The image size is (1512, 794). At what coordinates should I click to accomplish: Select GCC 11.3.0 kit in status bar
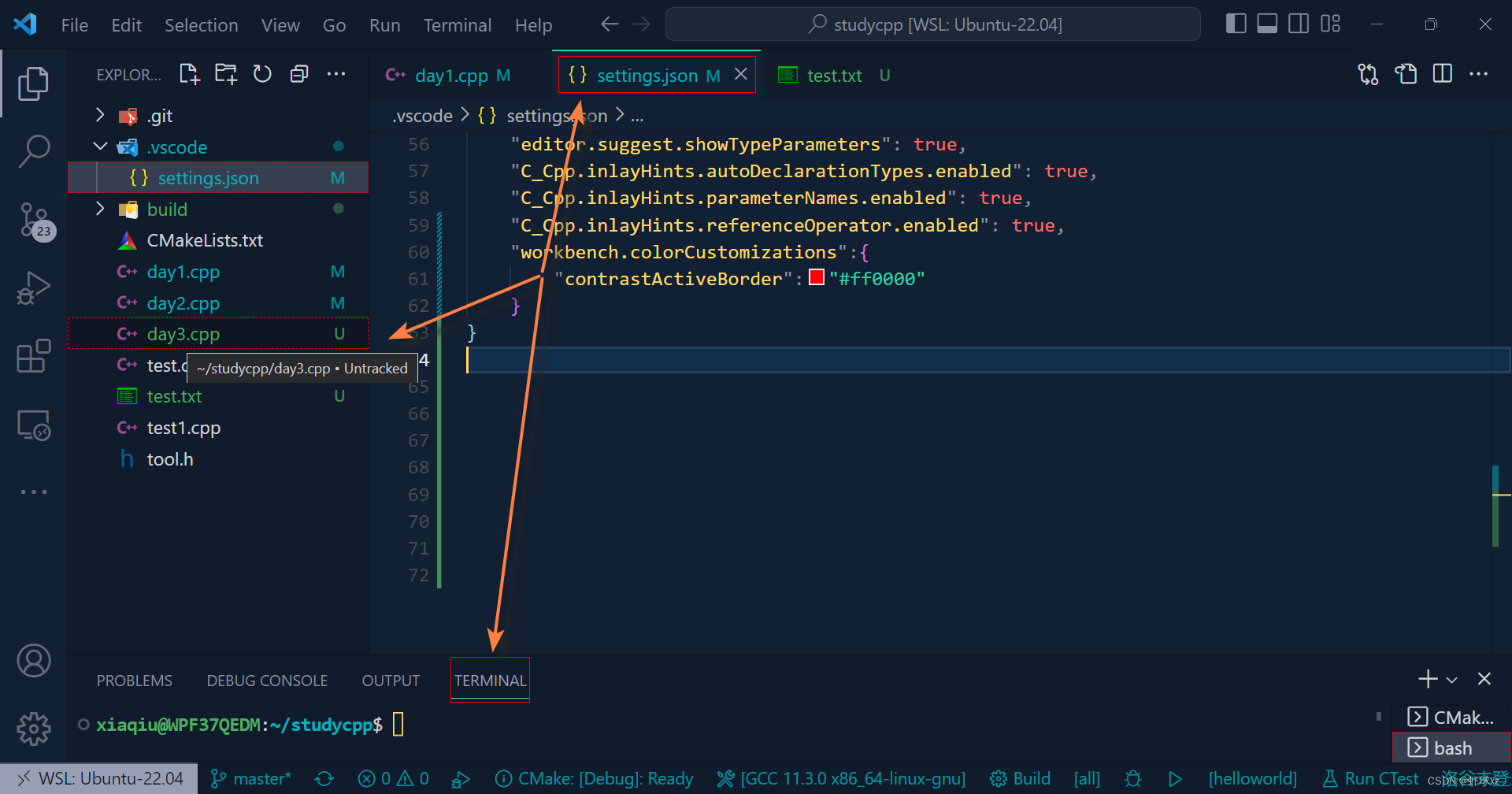click(x=841, y=778)
